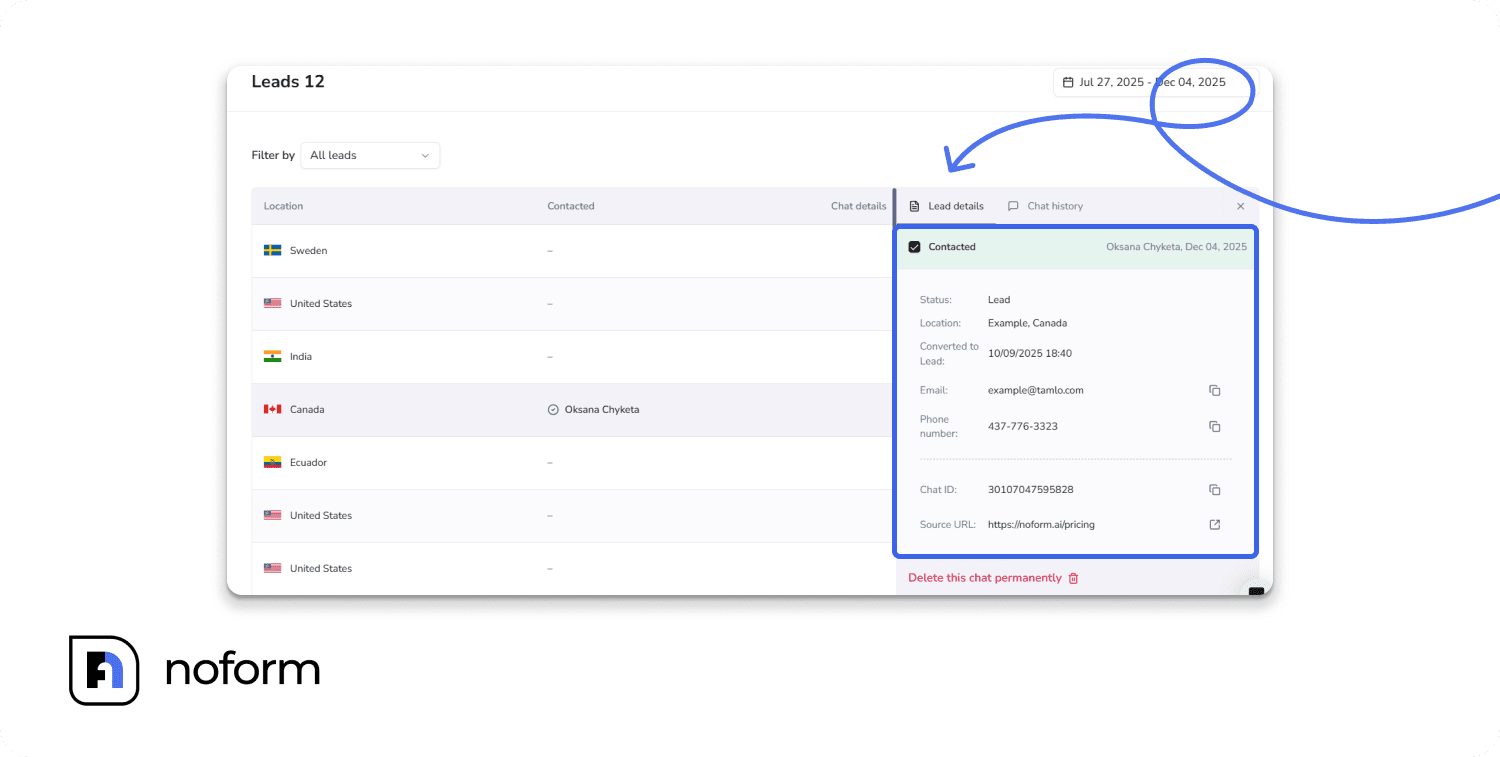Screen dimensions: 1500x757
Task: Close the lead details panel
Action: 1240,205
